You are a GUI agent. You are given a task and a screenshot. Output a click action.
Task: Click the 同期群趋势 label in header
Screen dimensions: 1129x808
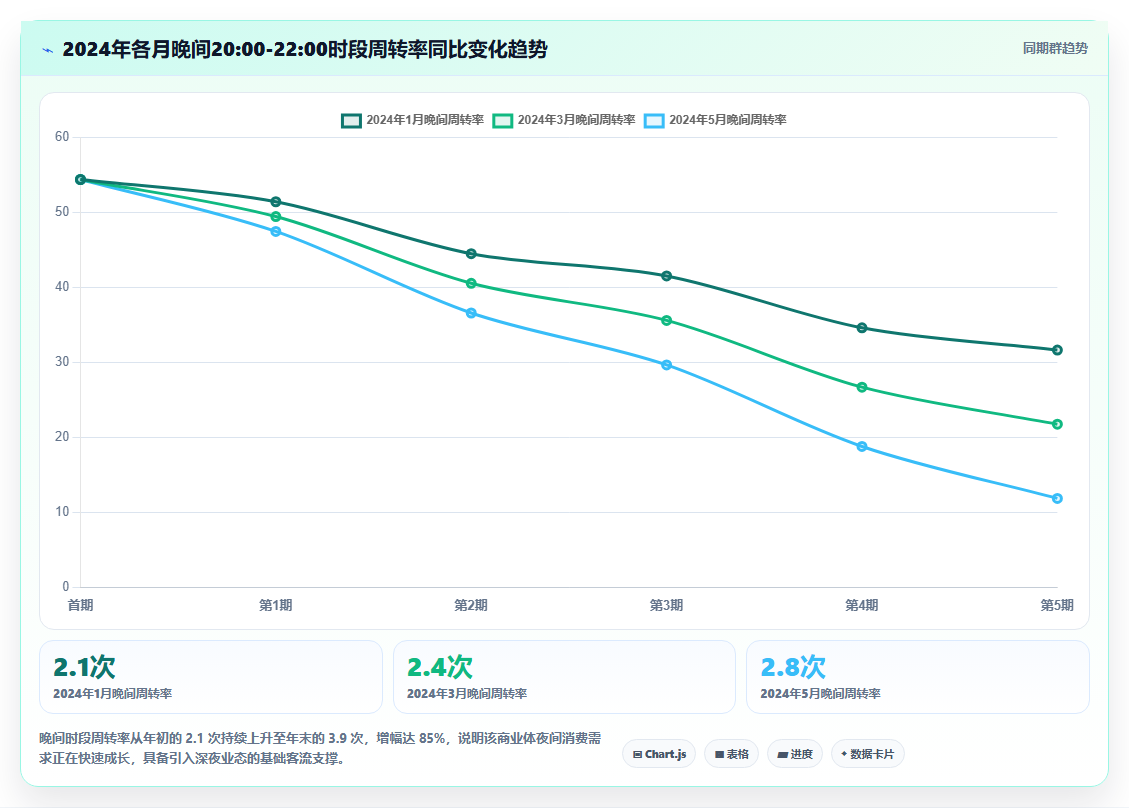coord(1055,48)
